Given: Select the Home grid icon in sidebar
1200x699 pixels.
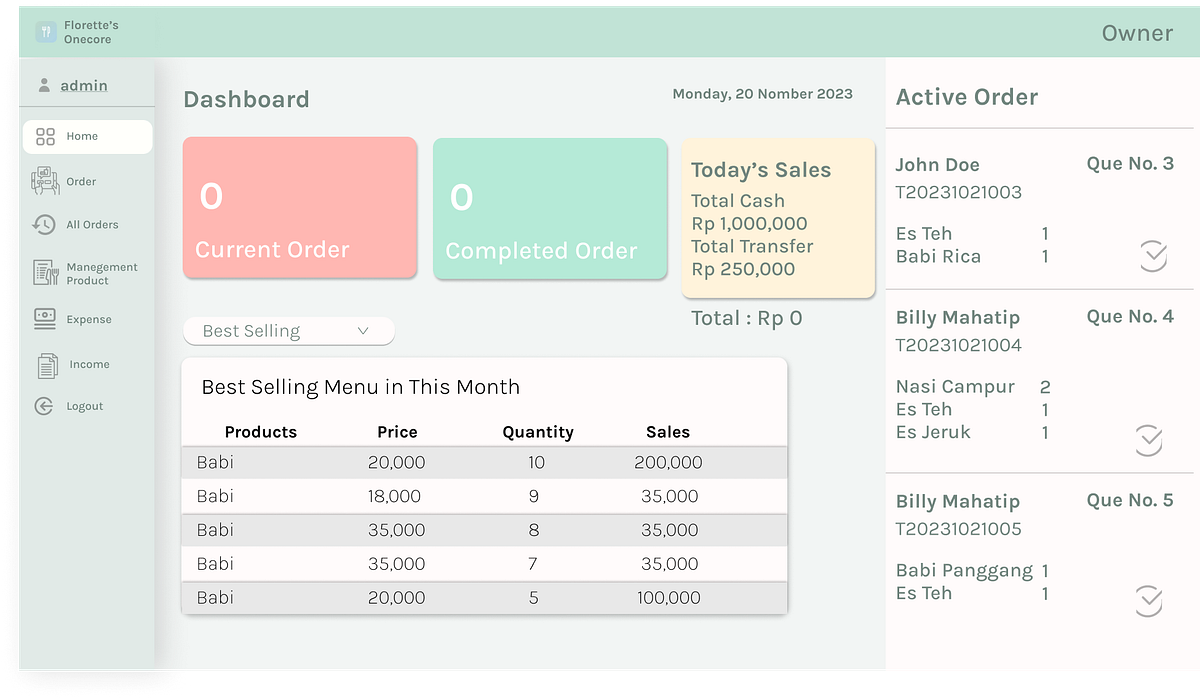Looking at the screenshot, I should click(x=46, y=136).
